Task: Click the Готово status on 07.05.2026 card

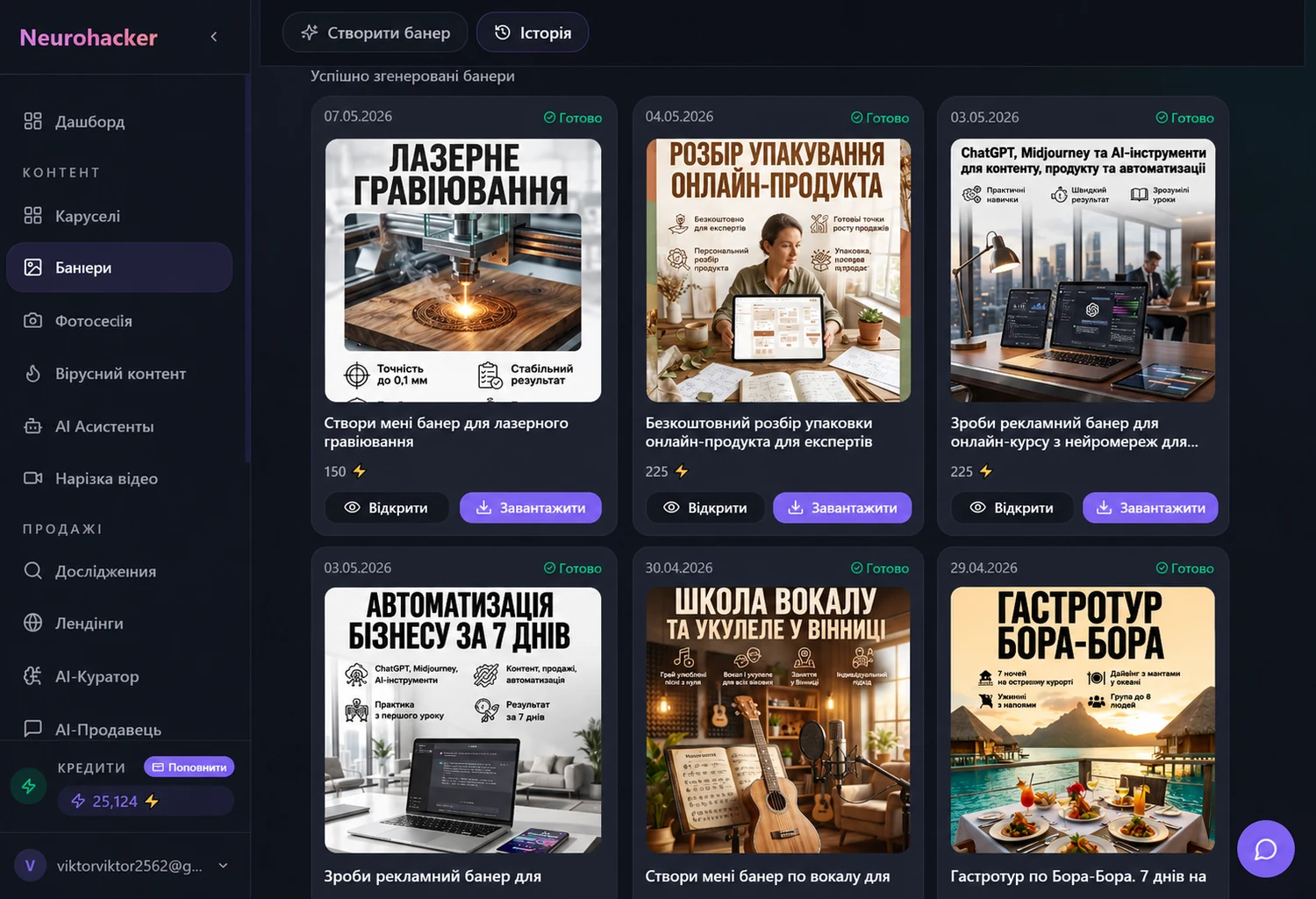Action: coord(573,118)
